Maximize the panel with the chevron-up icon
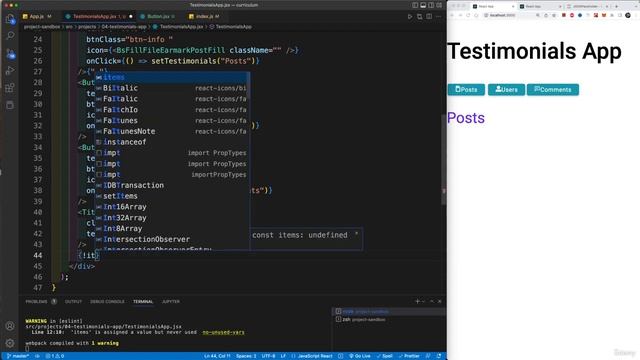This screenshot has height=360, width=640. (432, 301)
